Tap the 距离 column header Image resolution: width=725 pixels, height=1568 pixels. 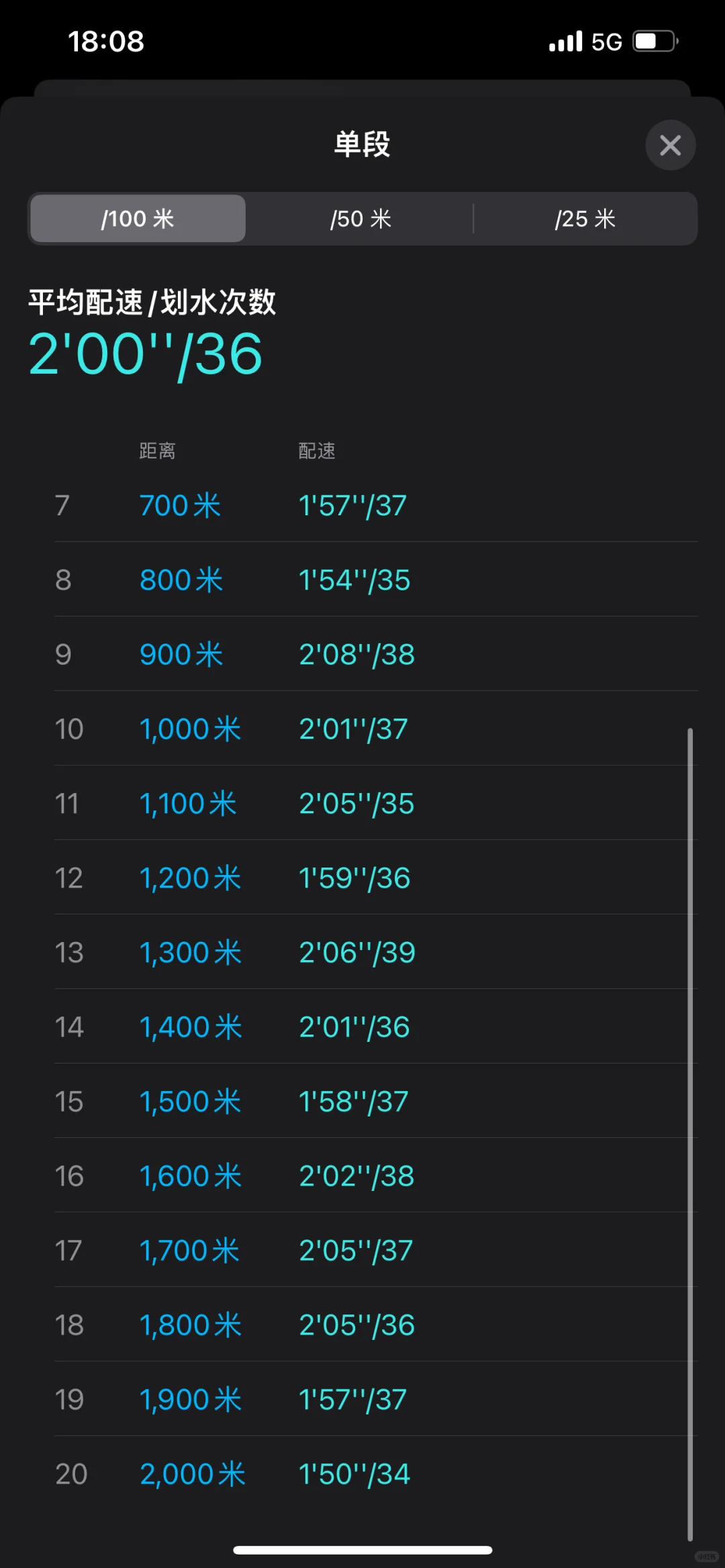(x=157, y=451)
